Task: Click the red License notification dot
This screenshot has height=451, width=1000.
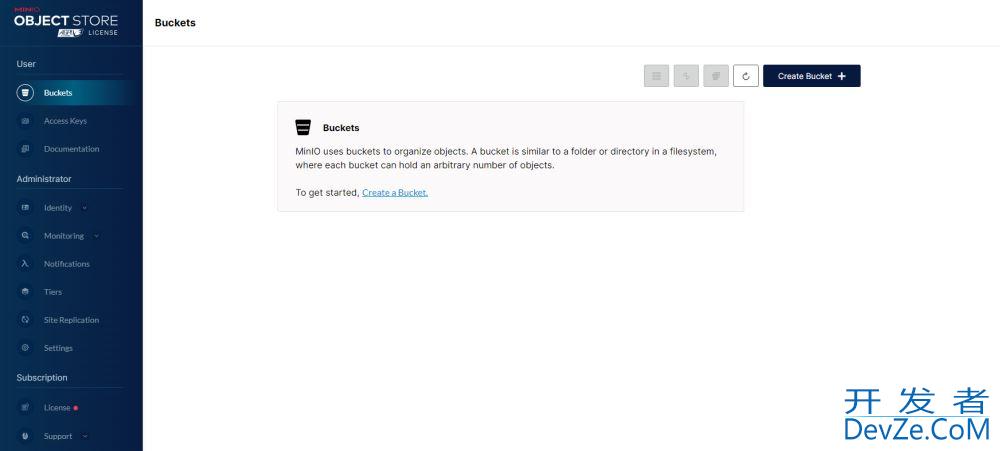Action: (x=76, y=408)
